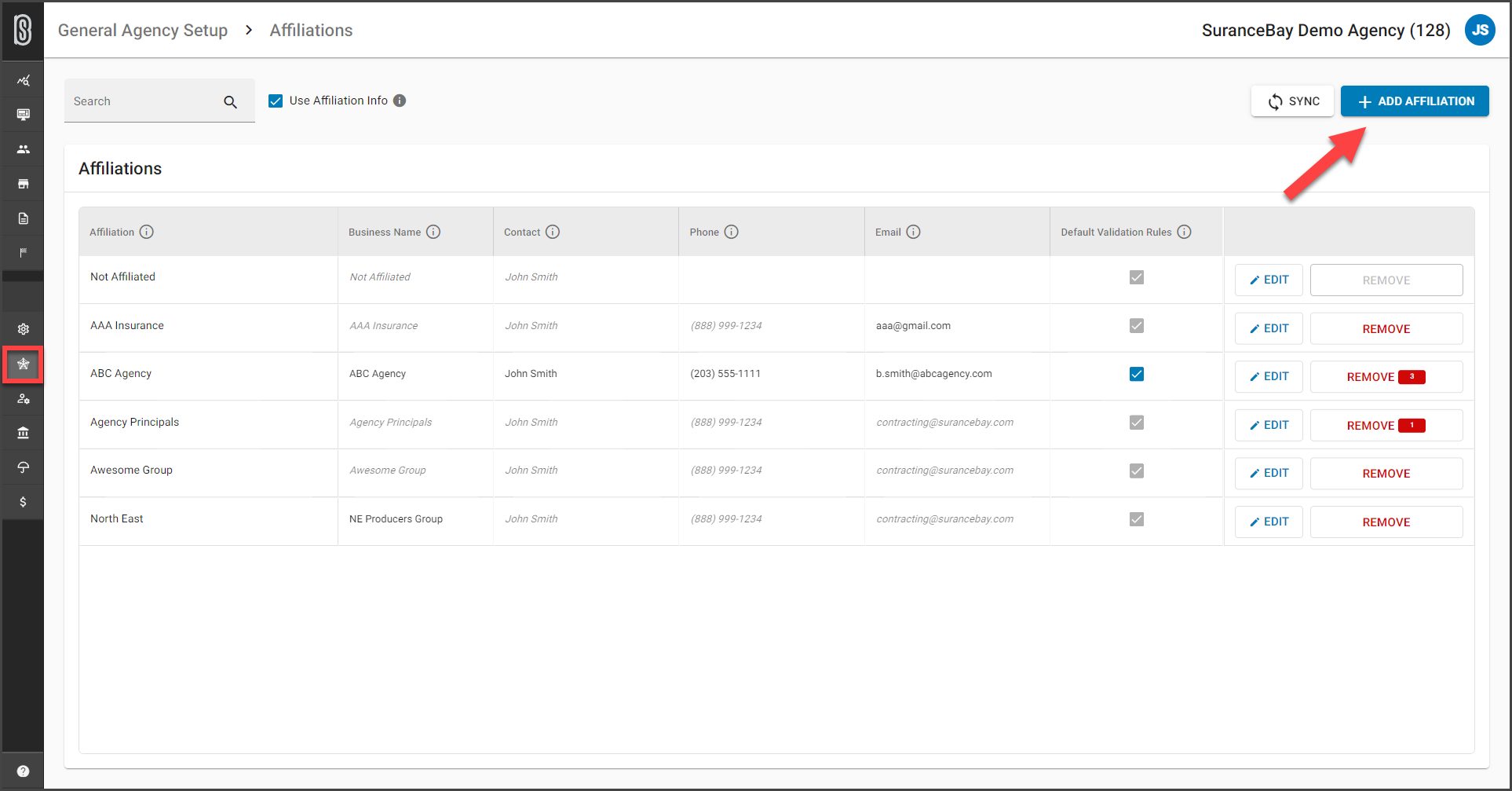Remove the ABC Agency affiliation

tap(1386, 376)
